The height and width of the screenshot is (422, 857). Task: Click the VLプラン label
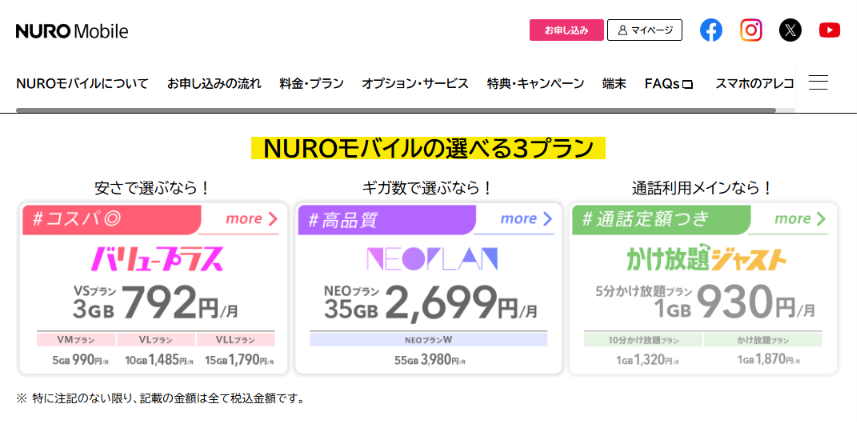156,339
